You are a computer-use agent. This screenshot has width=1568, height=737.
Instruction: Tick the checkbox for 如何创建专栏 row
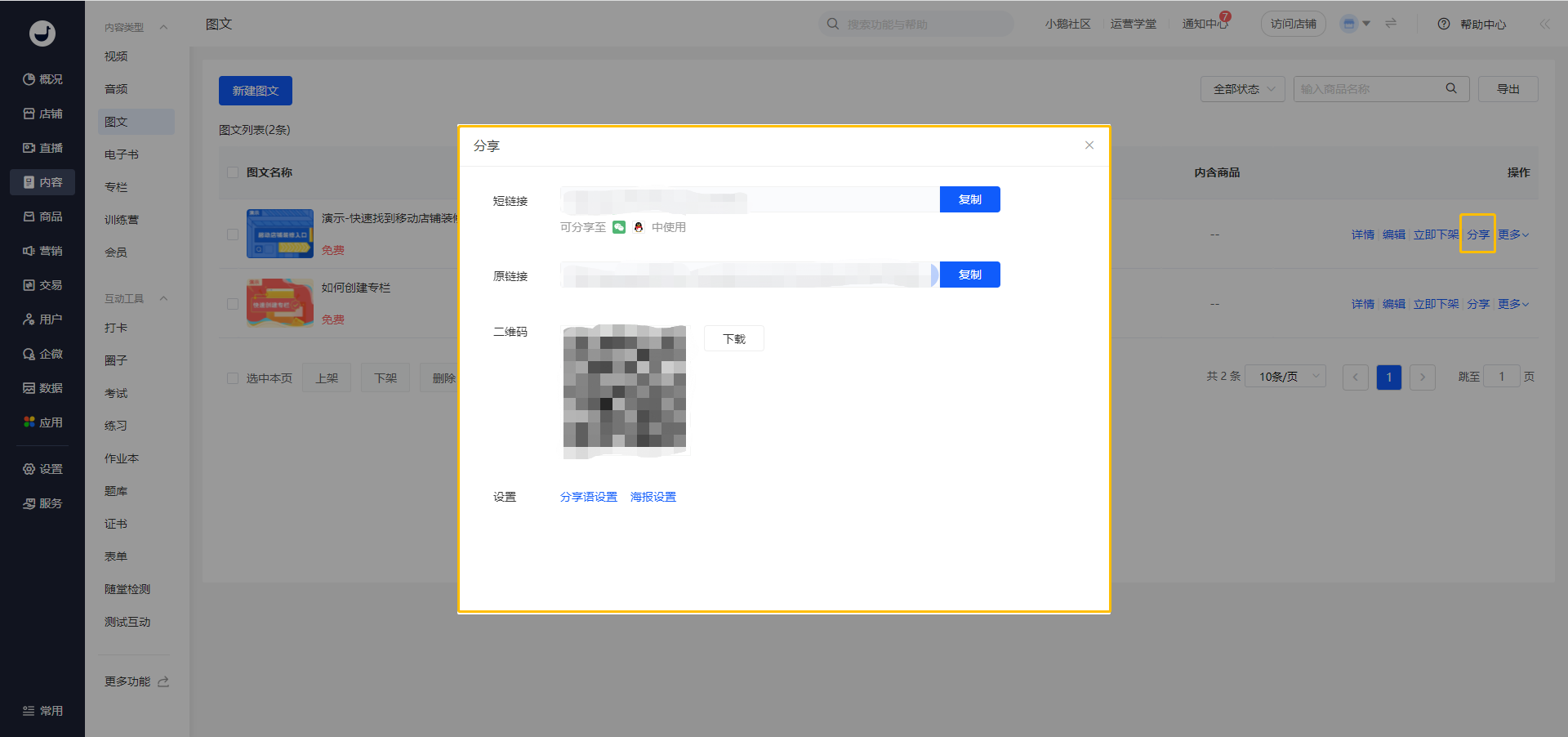(x=233, y=304)
